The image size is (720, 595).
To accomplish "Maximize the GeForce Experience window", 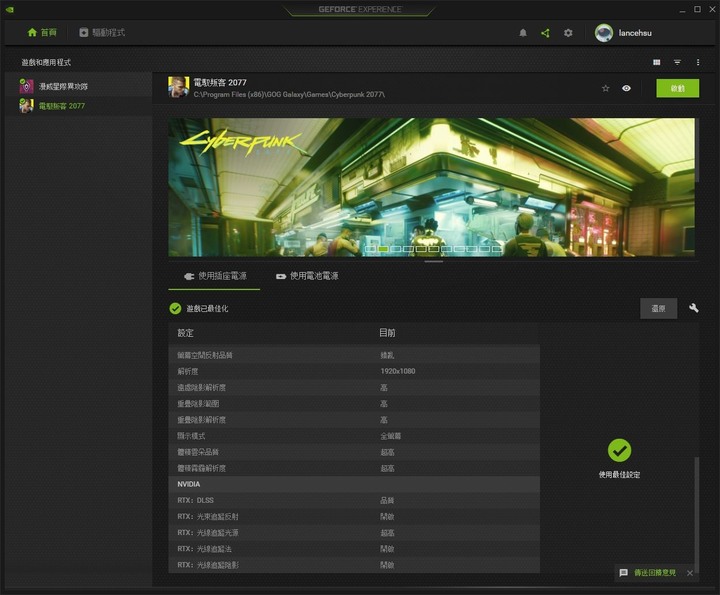I will 698,9.
